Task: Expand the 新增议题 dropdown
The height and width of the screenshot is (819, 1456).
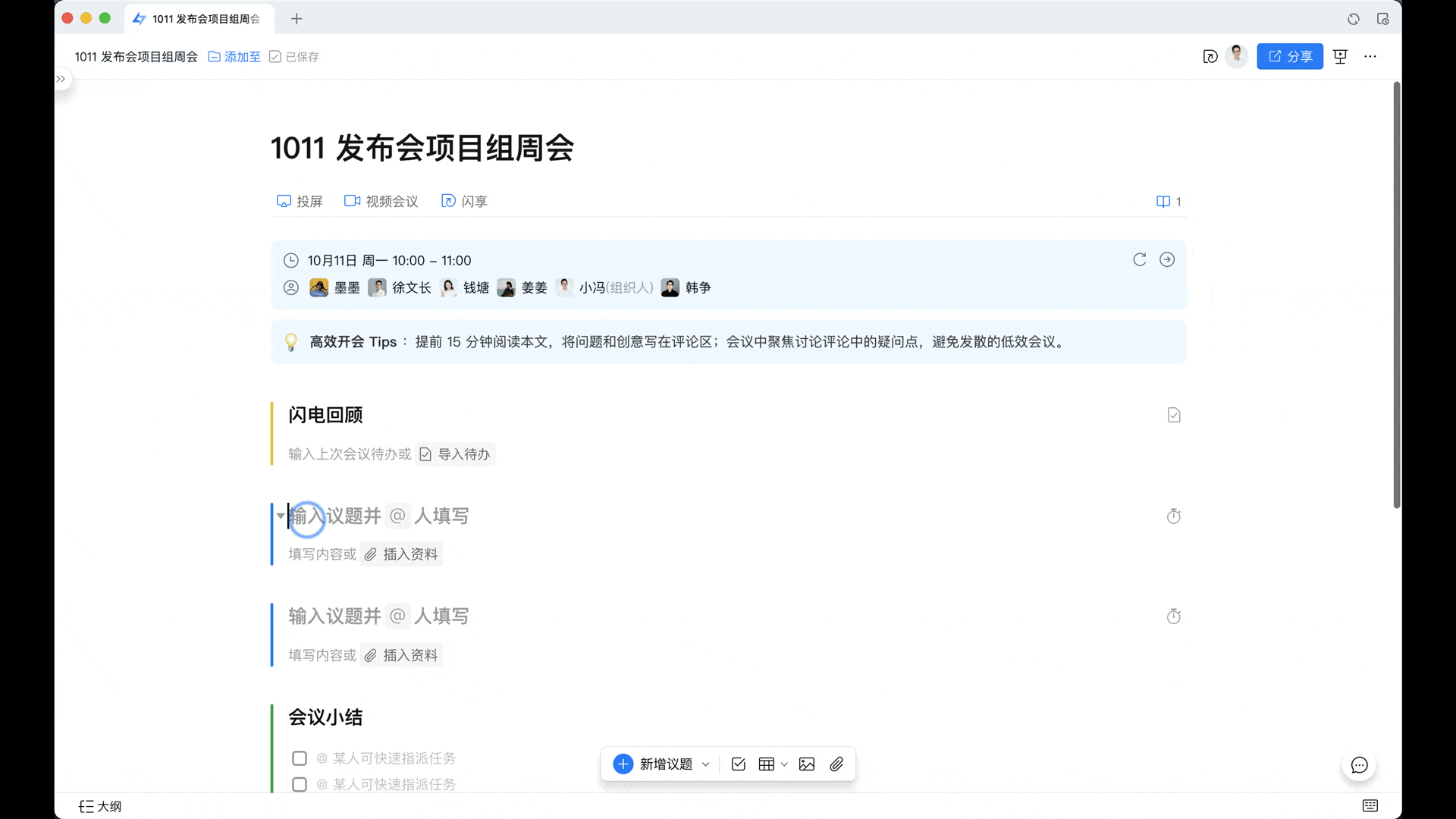Action: click(x=706, y=764)
